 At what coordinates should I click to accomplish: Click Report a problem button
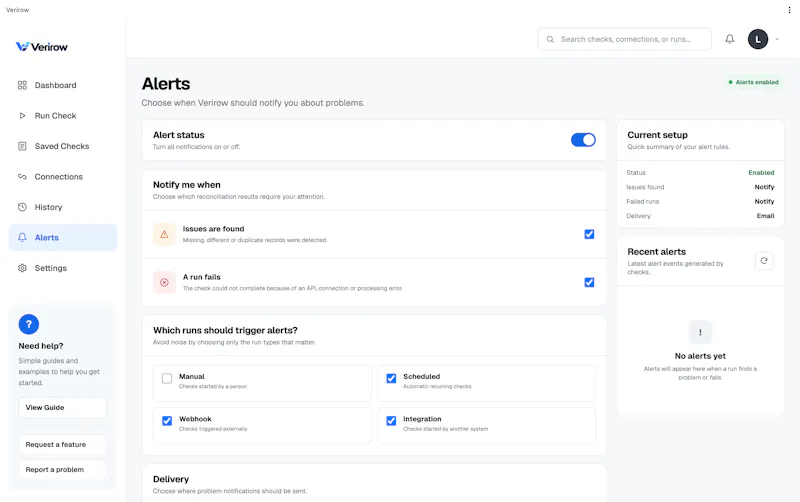63,469
